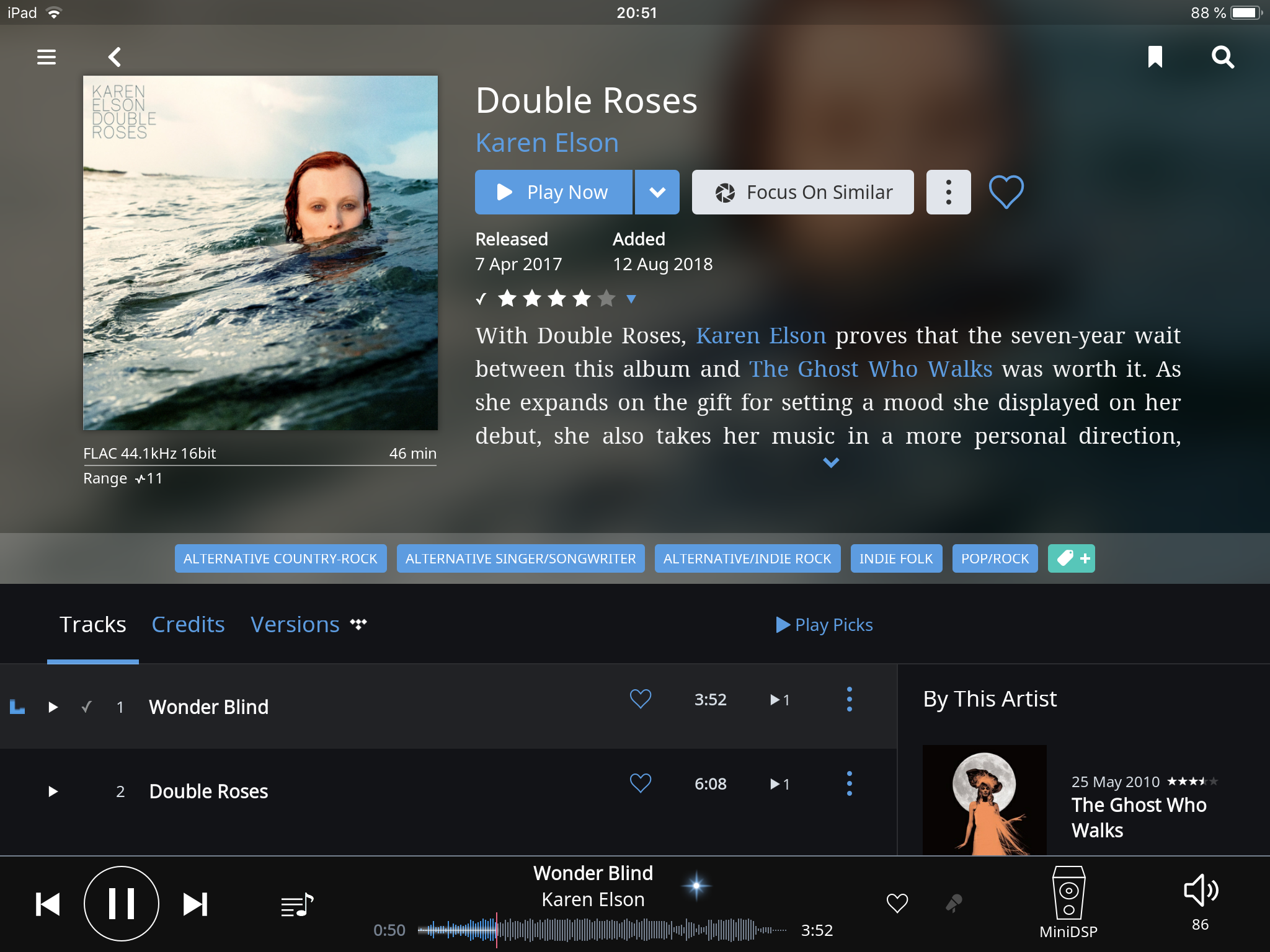Open Double Roses three-dot track menu
The height and width of the screenshot is (952, 1270).
click(x=849, y=783)
